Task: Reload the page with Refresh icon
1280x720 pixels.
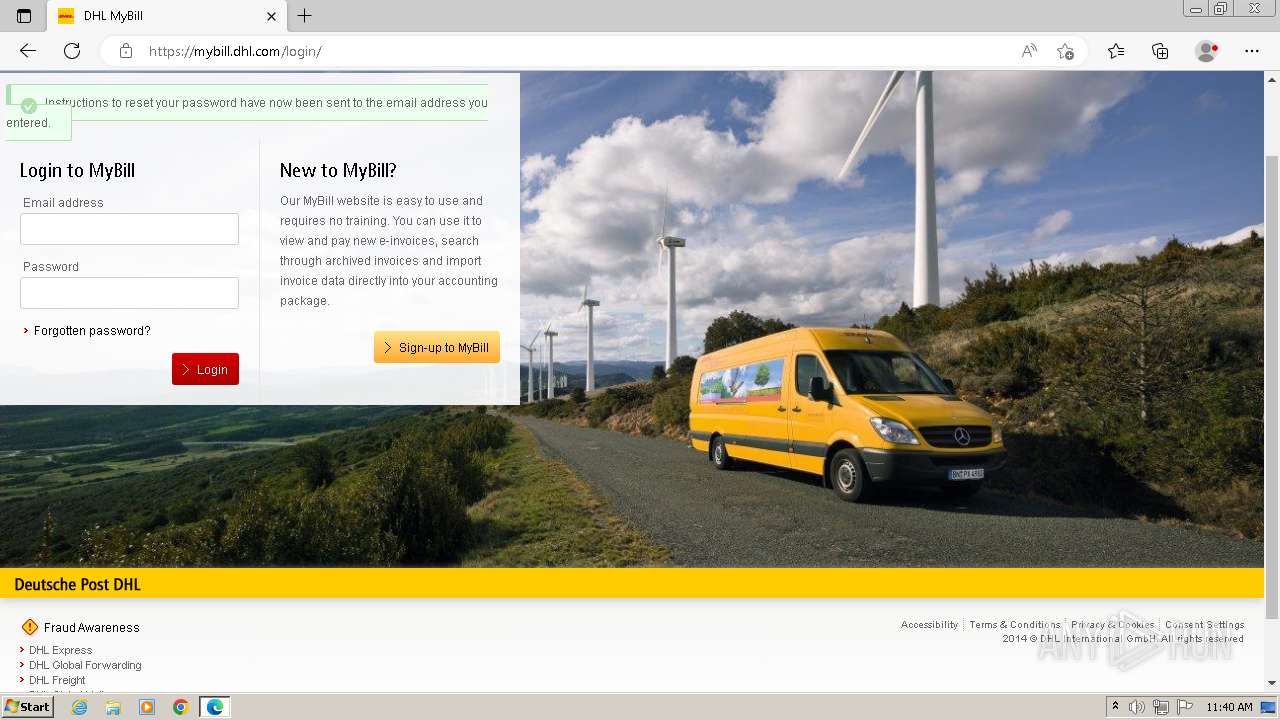Action: [x=72, y=51]
